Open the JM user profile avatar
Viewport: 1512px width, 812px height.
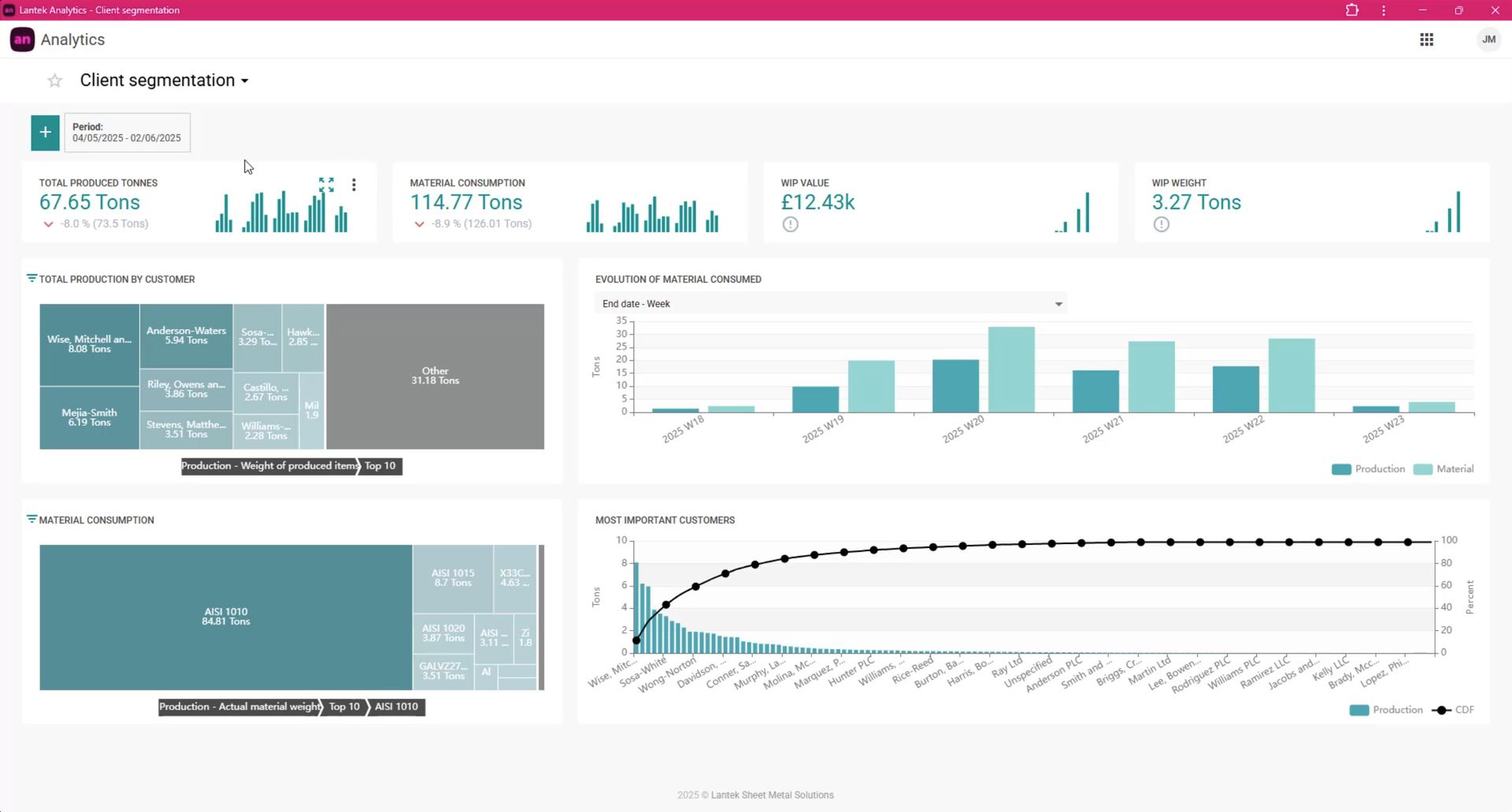point(1488,39)
